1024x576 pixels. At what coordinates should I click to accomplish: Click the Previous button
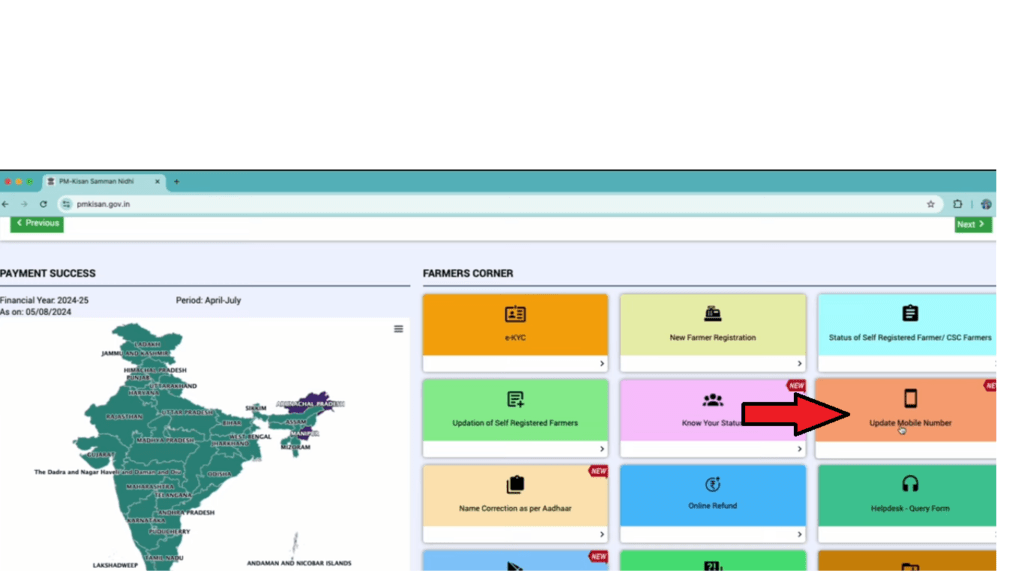point(37,223)
